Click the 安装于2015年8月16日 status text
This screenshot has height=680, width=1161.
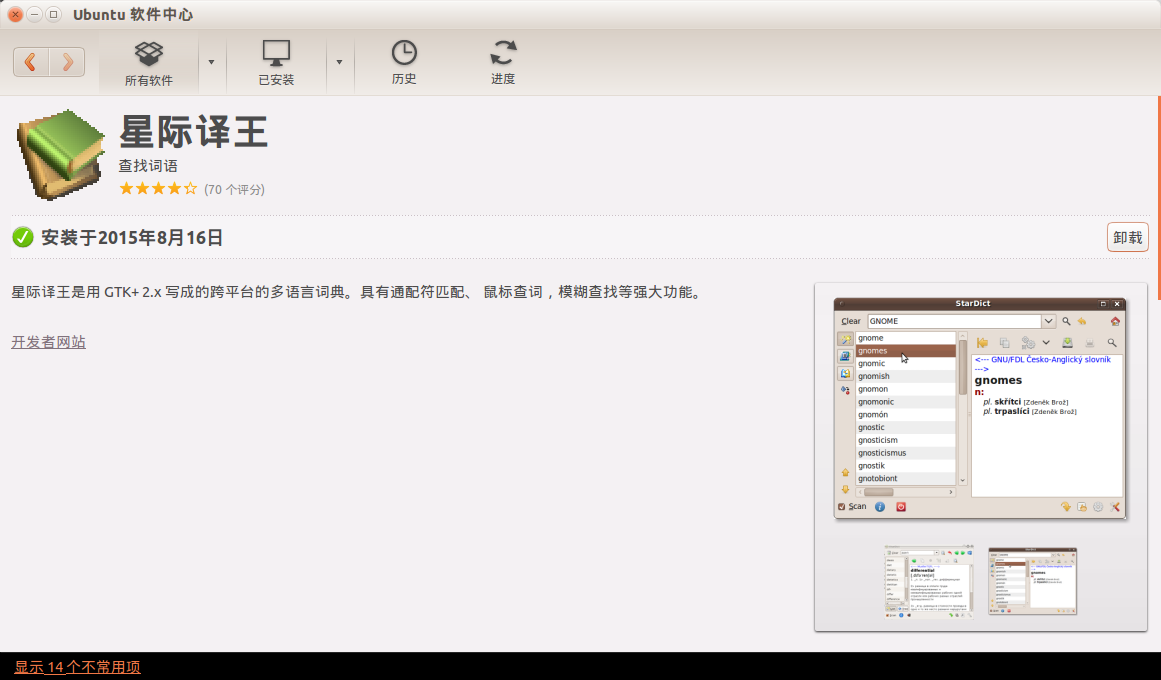click(132, 237)
